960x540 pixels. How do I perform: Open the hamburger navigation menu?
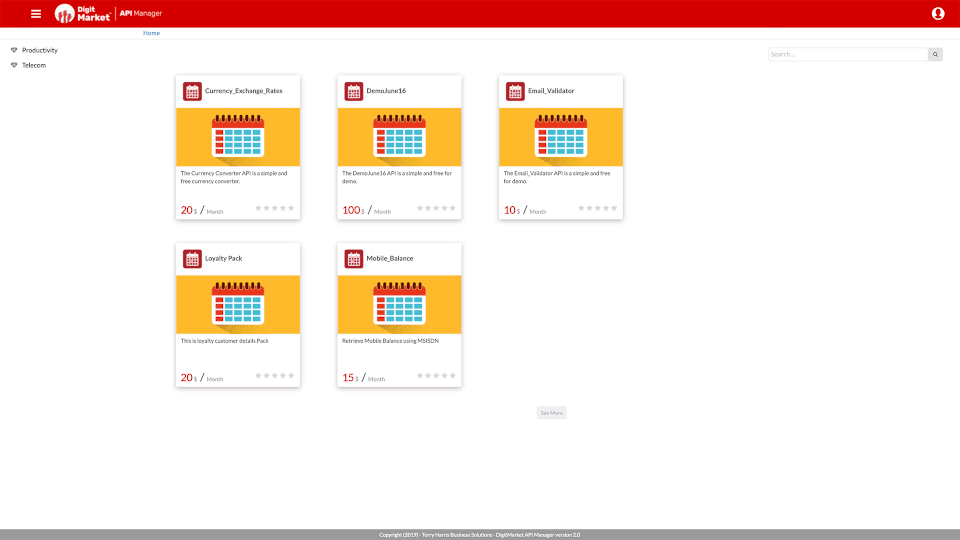tap(36, 13)
